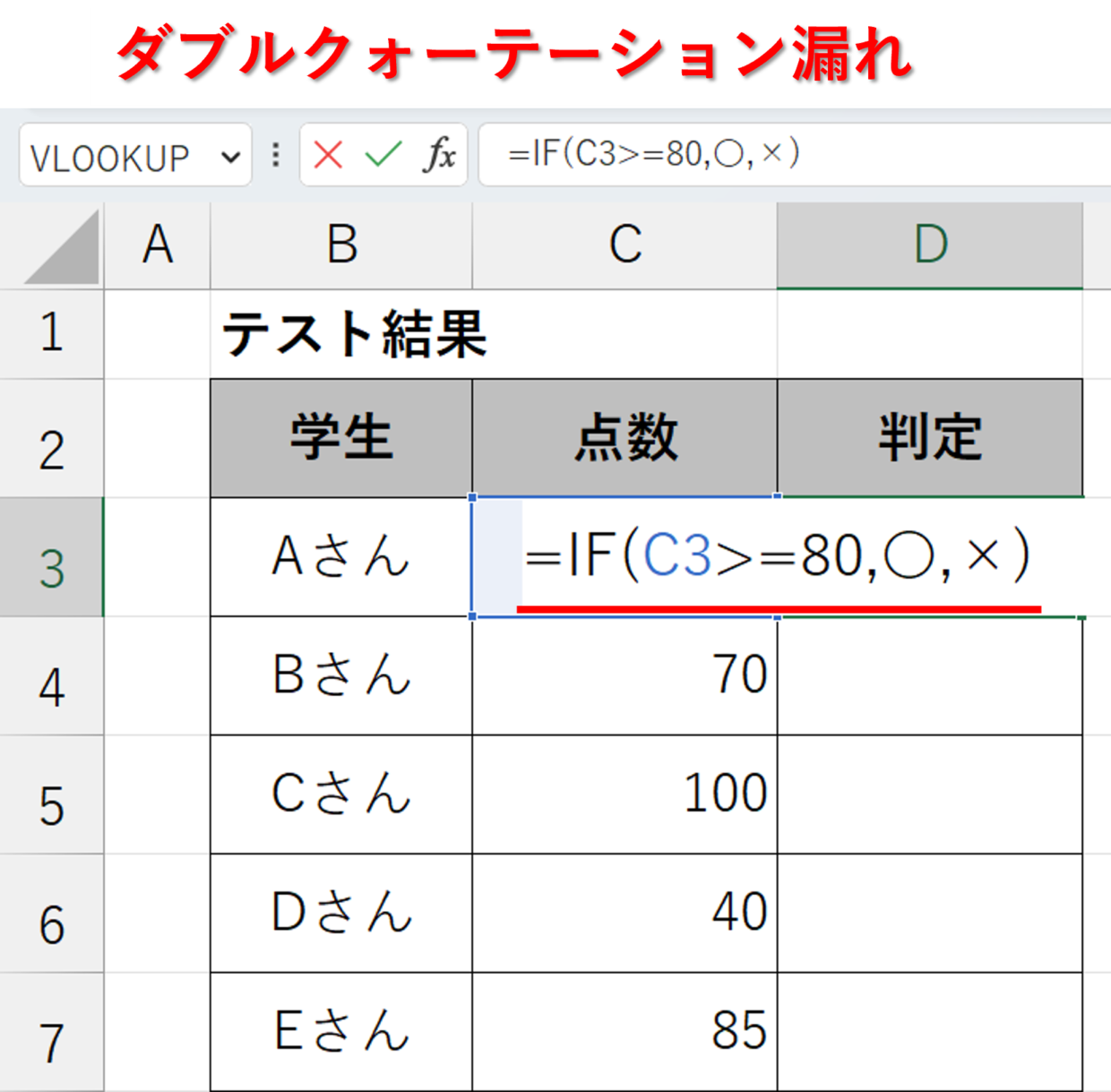Select row 5 header
This screenshot has width=1111, height=1092.
click(x=52, y=795)
